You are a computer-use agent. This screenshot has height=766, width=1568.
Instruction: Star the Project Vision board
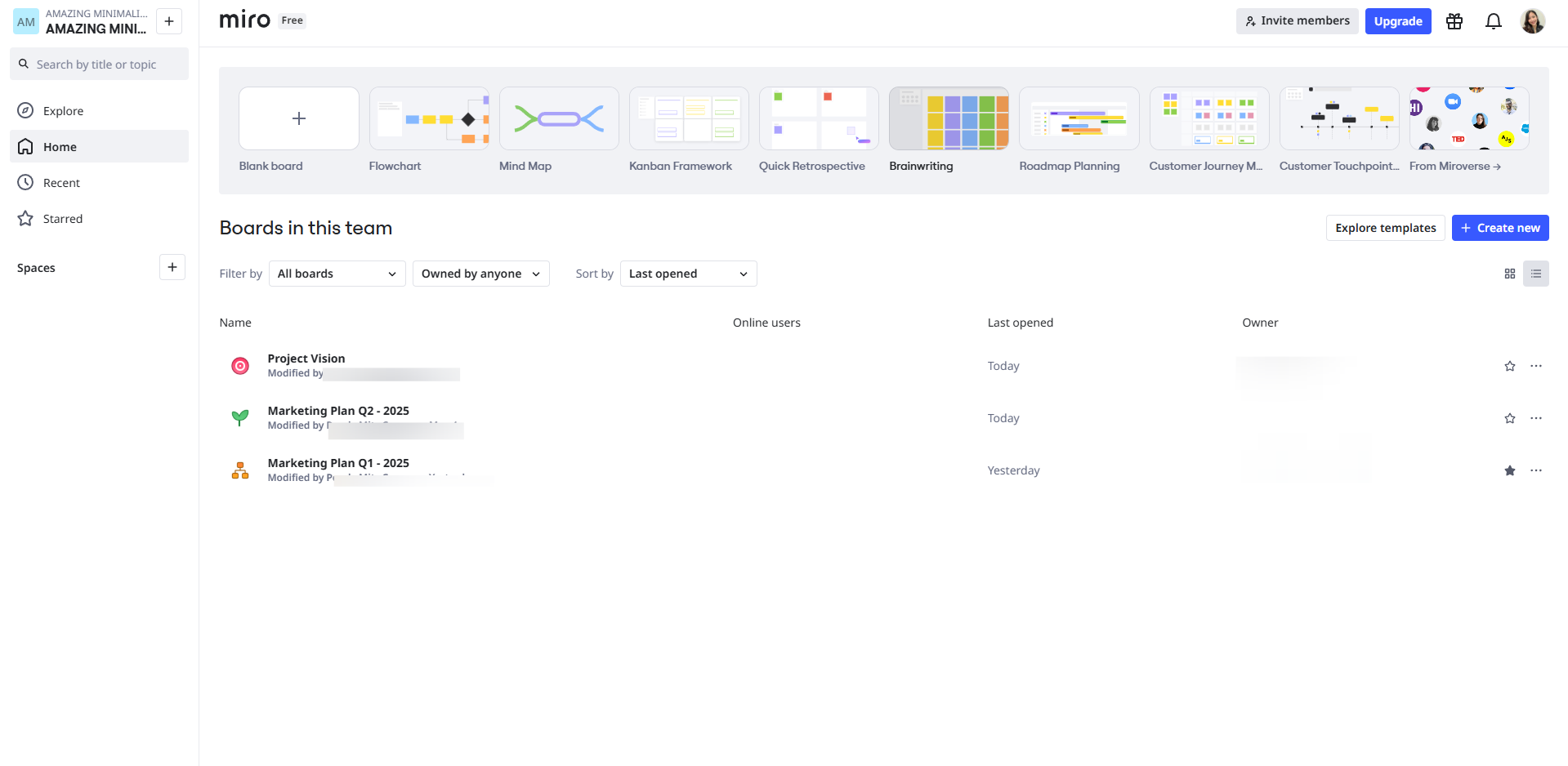pyautogui.click(x=1509, y=366)
